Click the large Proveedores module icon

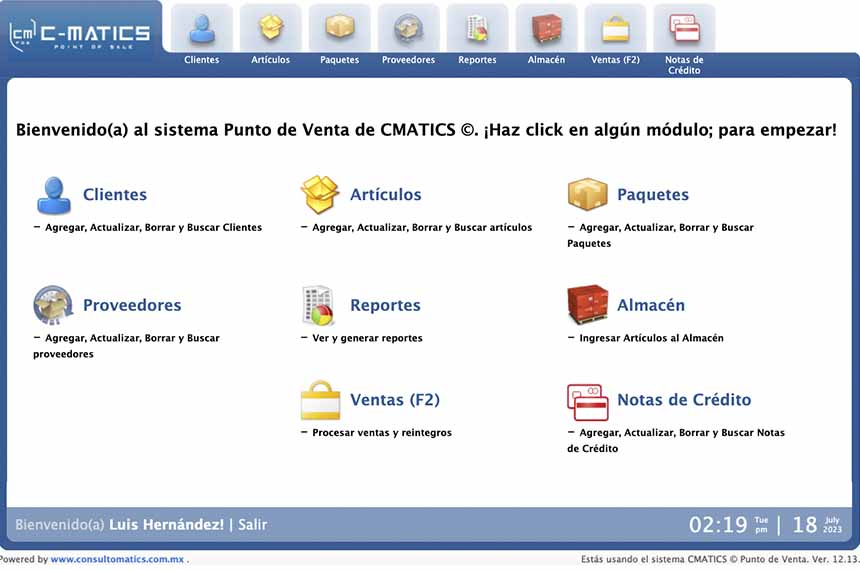(x=53, y=304)
